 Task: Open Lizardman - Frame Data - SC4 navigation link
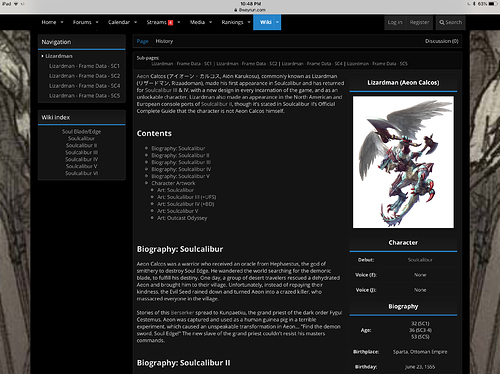click(x=84, y=86)
